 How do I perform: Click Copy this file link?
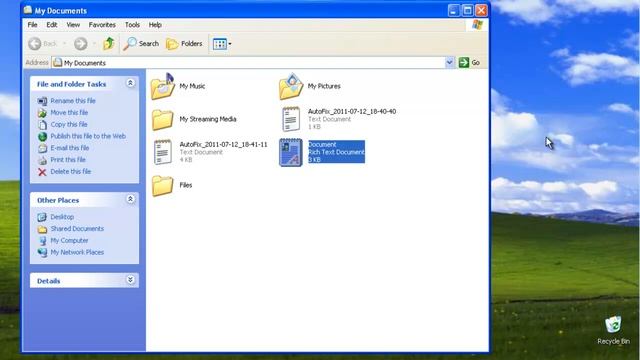click(69, 124)
